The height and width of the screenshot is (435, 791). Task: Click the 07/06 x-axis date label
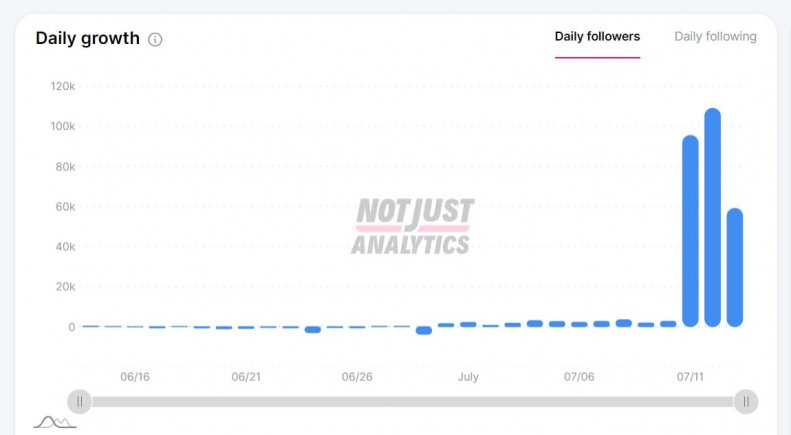point(579,377)
